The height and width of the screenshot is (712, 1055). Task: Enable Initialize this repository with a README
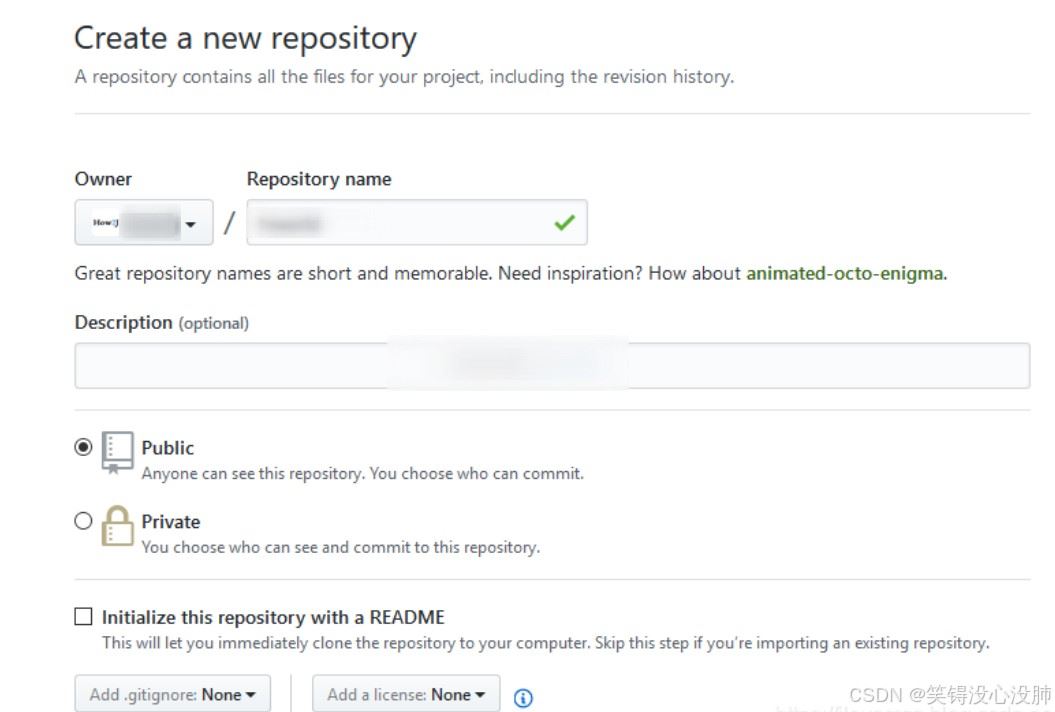tap(84, 617)
